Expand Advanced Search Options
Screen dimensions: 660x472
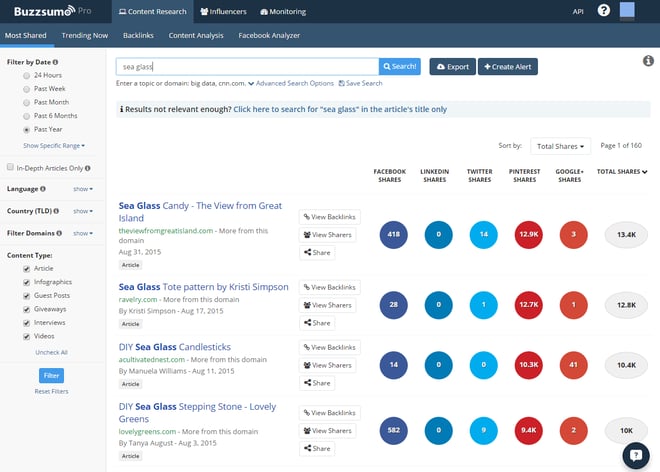tap(291, 83)
